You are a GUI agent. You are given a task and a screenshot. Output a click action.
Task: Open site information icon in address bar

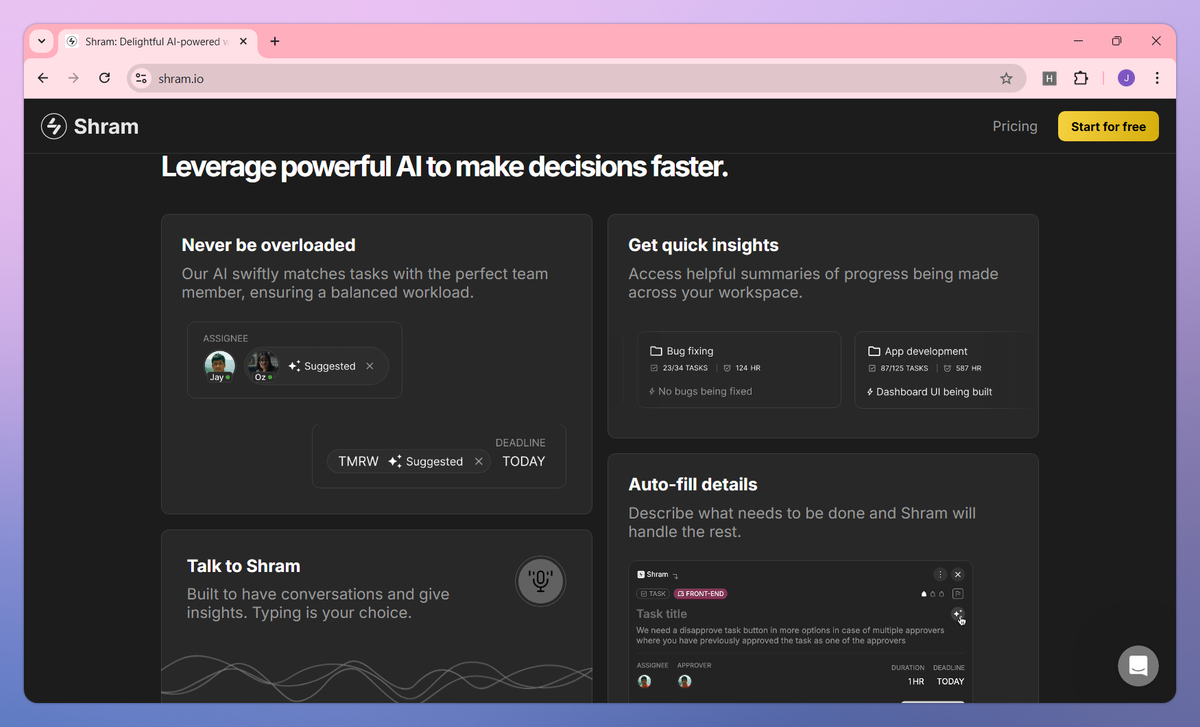[x=141, y=78]
